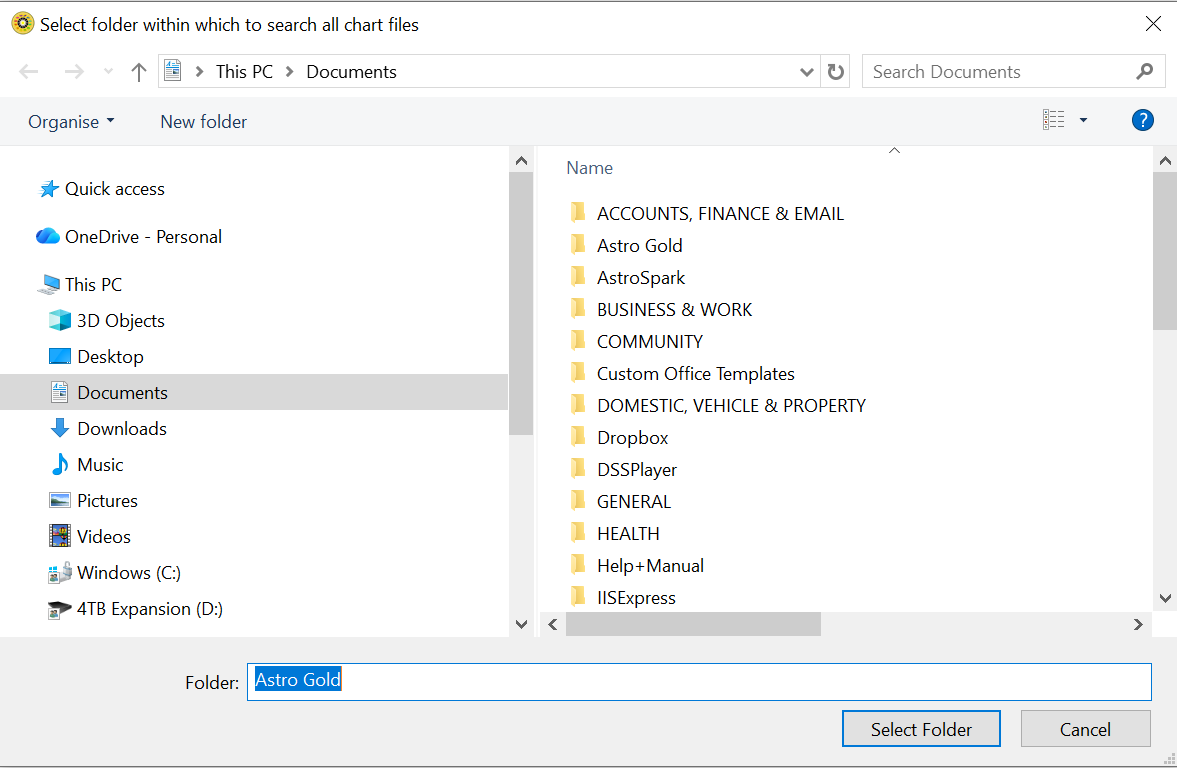The image size is (1177, 768).
Task: Select Documents in address breadcrumb
Action: (x=351, y=72)
